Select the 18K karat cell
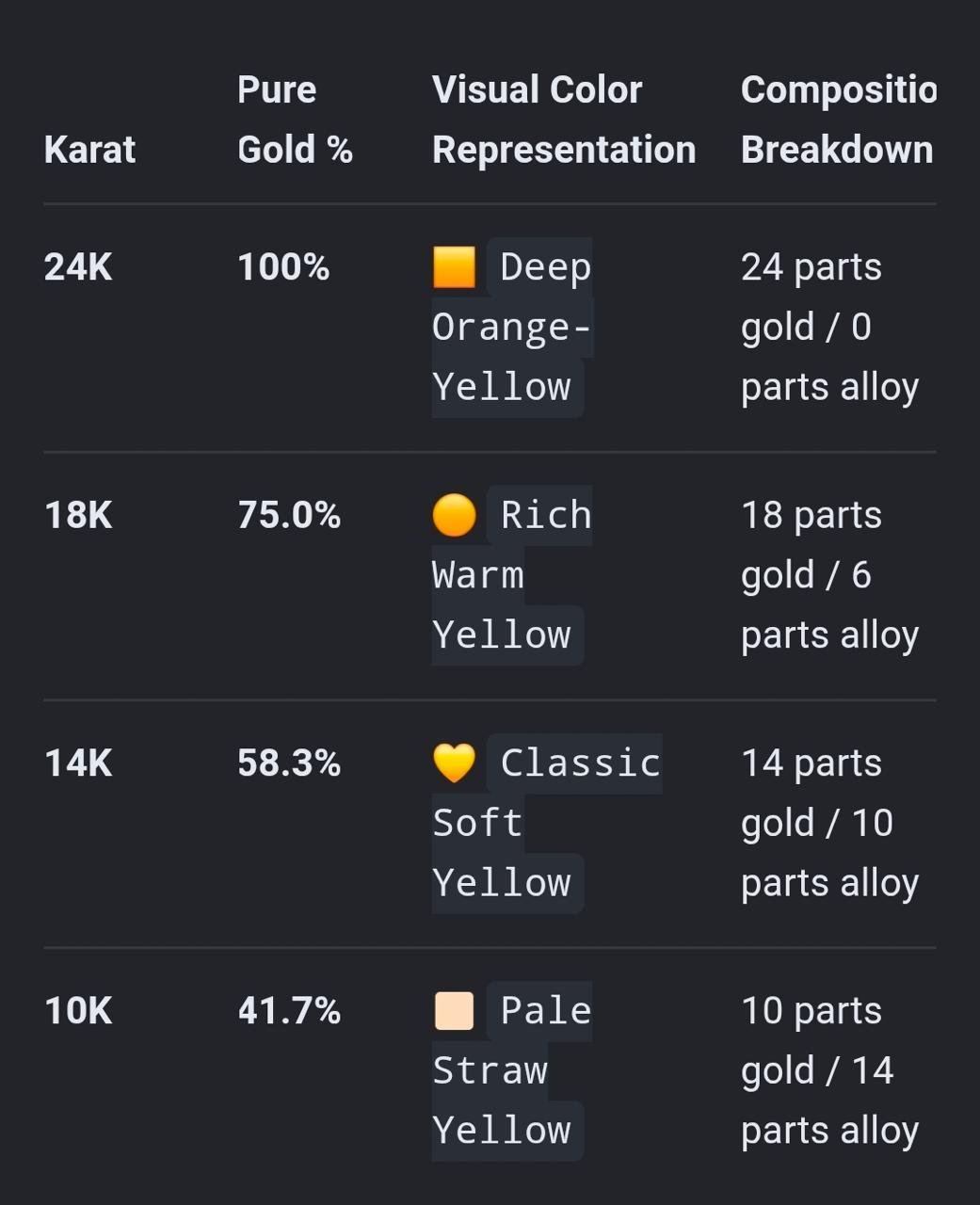Screen dimensions: 980x1205 (78, 516)
